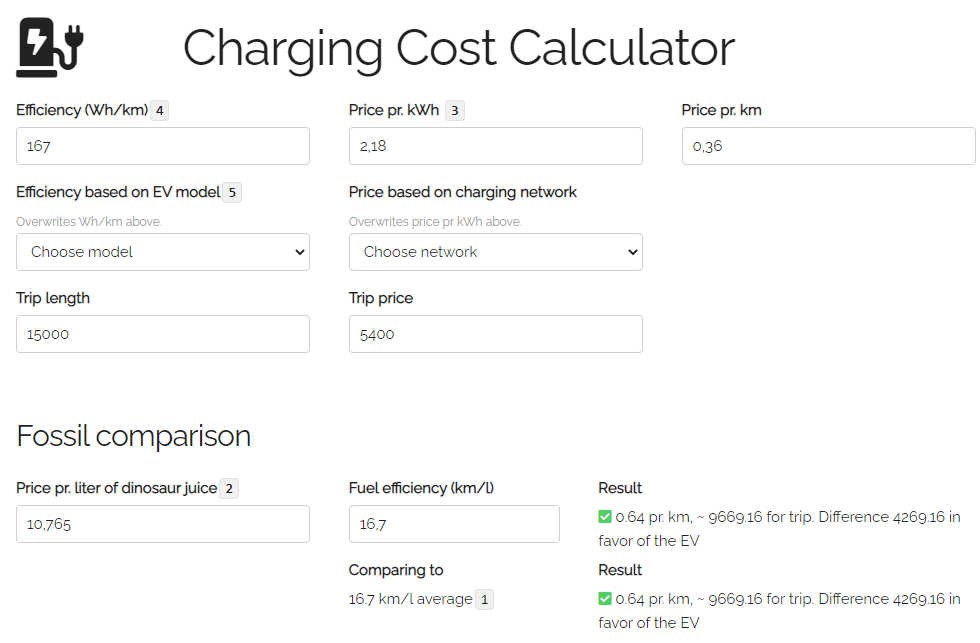Click the badge 3 beside Price pr. kWh

tap(455, 110)
